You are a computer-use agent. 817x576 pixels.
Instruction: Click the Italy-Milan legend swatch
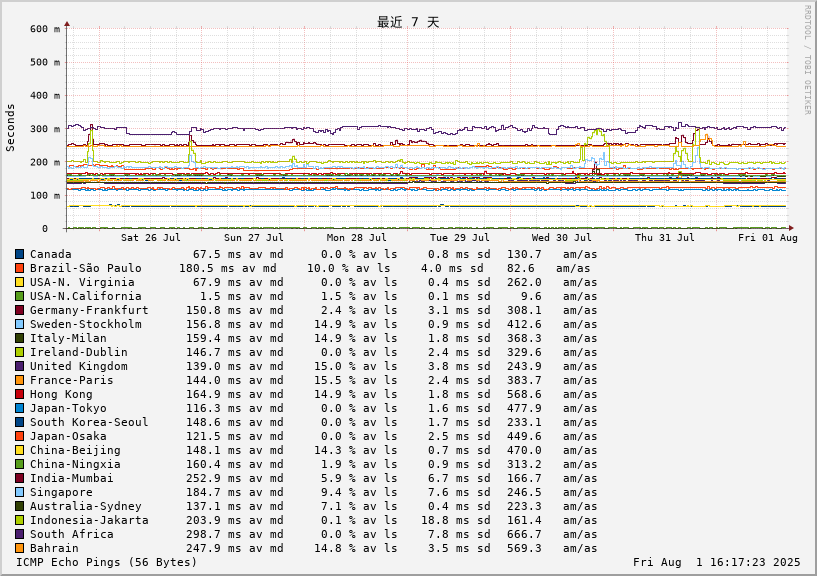coord(20,338)
